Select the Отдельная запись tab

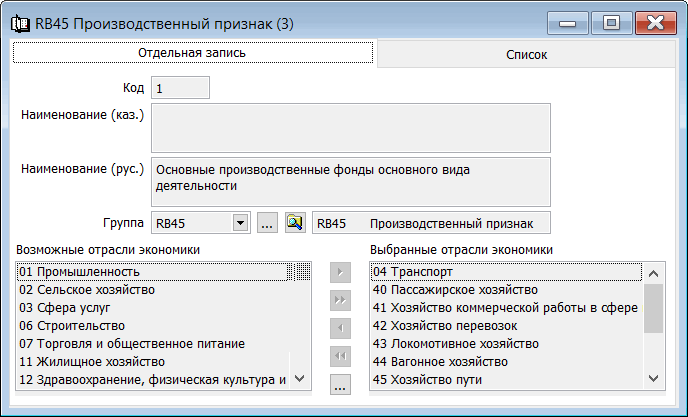coord(191,53)
